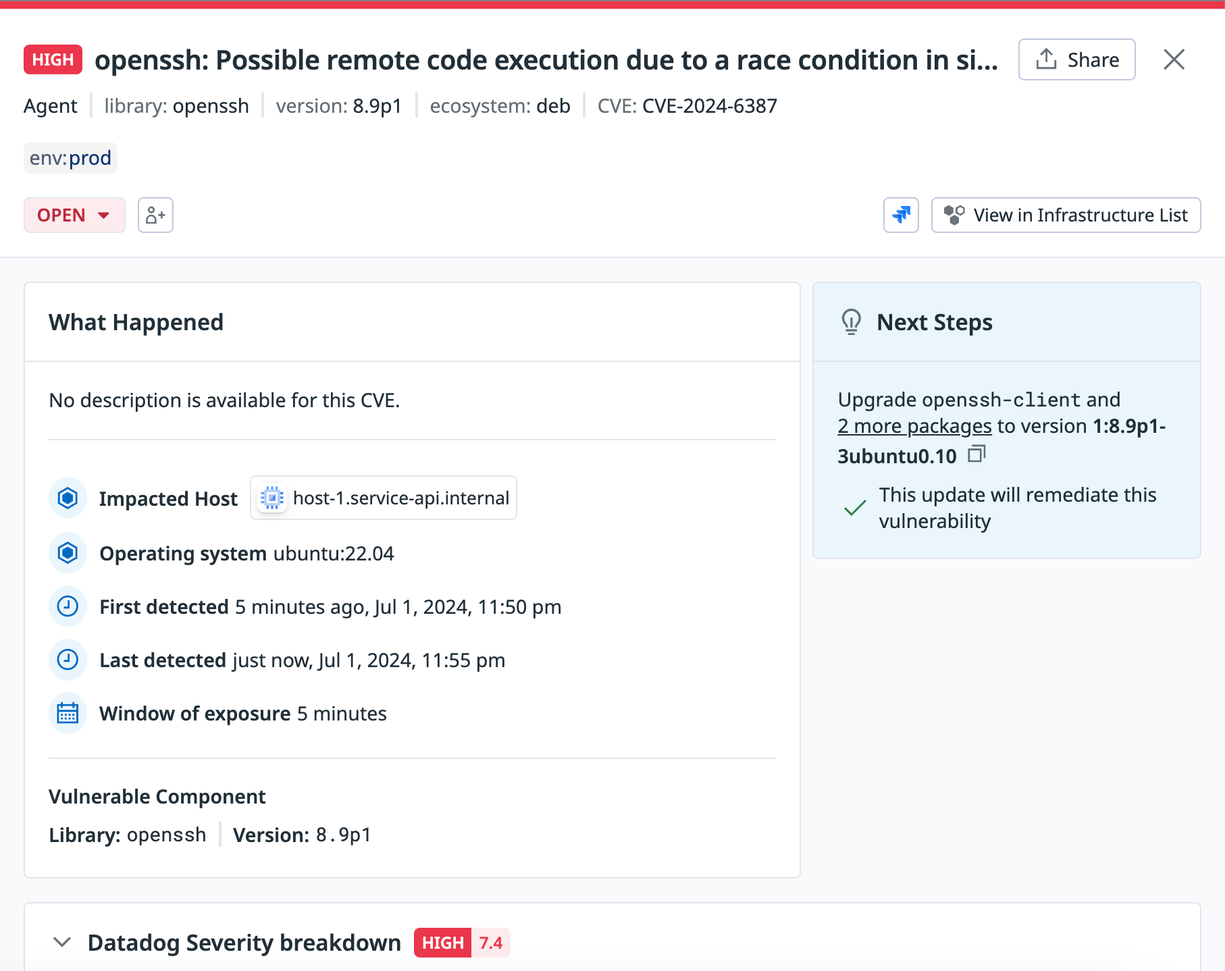Click the Share button
Image resolution: width=1225 pixels, height=971 pixels.
coord(1076,60)
